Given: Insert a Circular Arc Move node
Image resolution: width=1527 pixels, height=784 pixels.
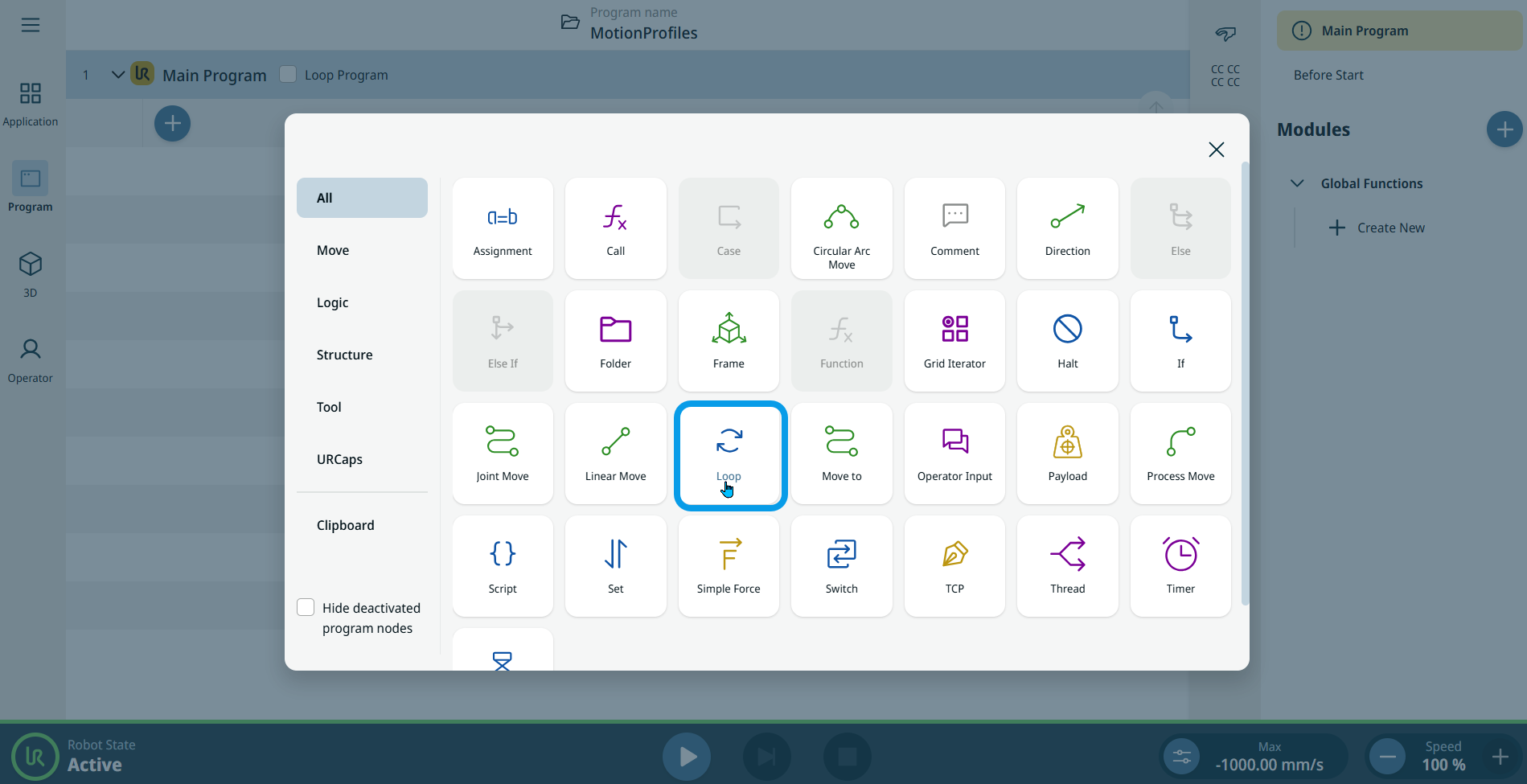Looking at the screenshot, I should 841,228.
